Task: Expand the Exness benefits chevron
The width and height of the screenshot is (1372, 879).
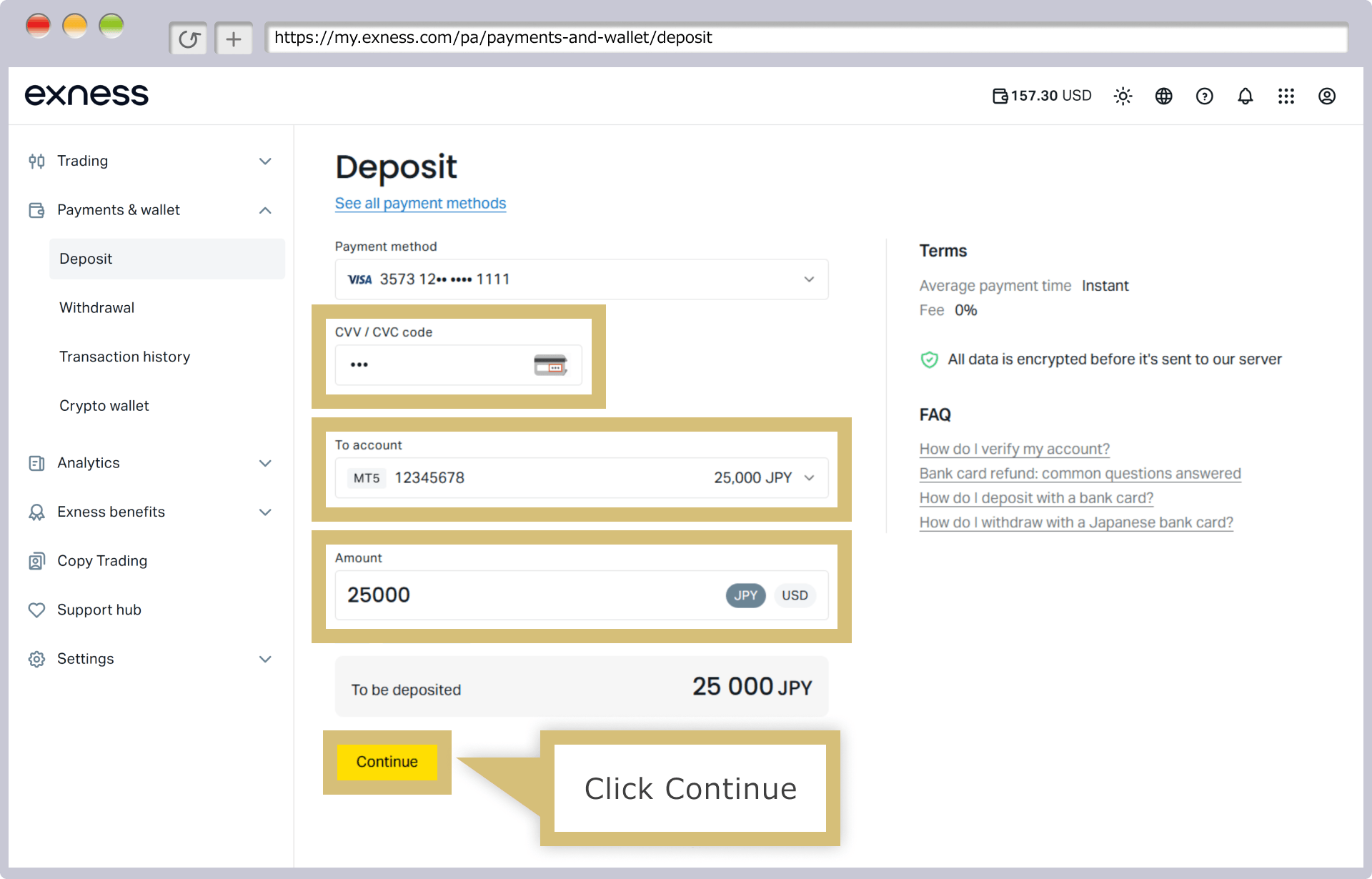Action: coord(265,512)
